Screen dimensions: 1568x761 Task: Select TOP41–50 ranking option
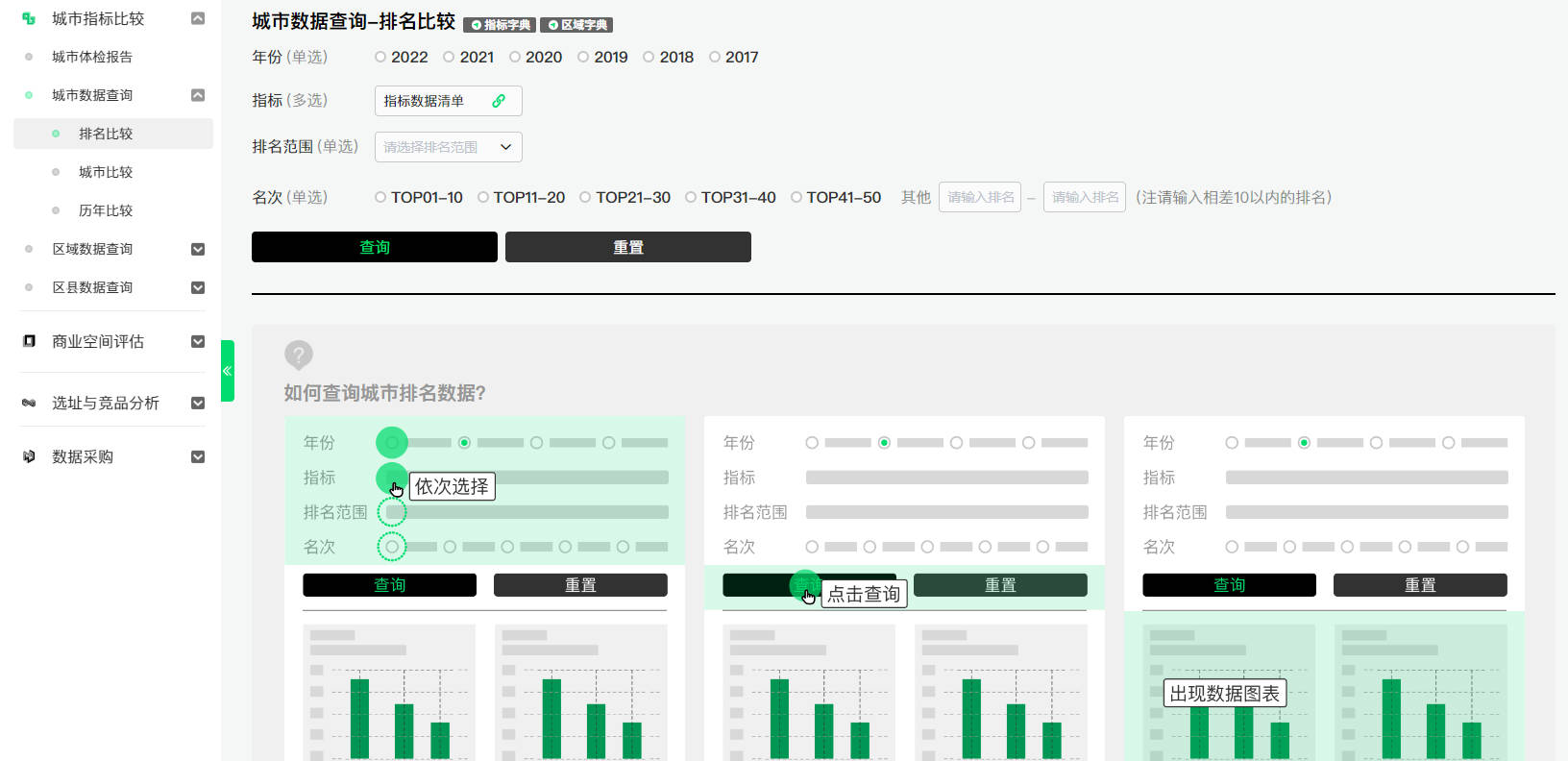point(796,197)
